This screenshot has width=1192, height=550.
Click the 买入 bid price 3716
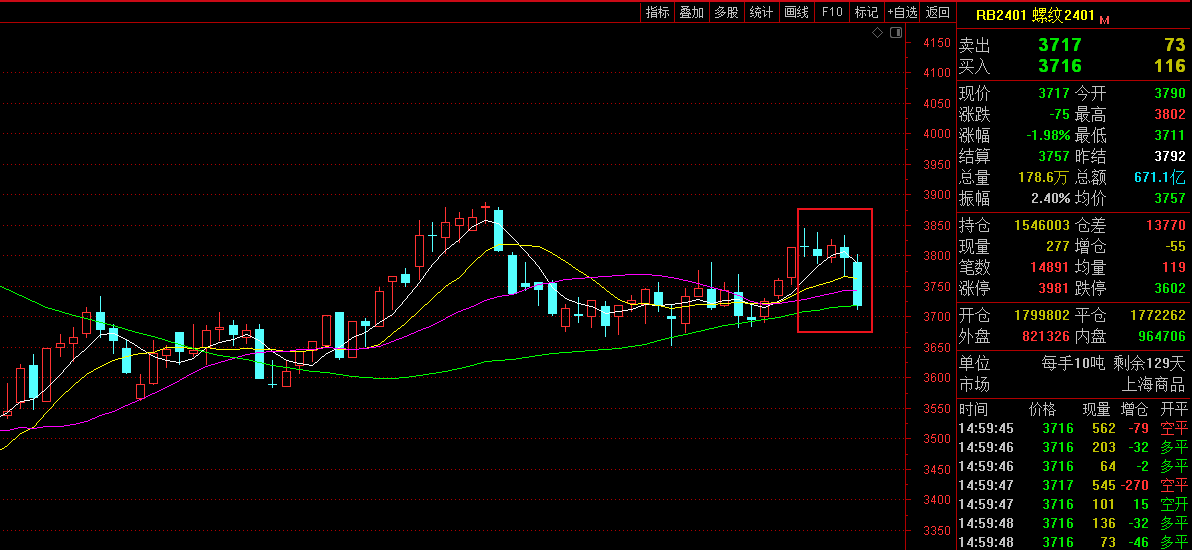point(1059,66)
